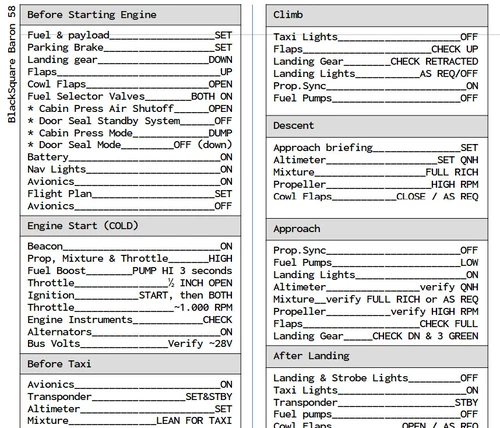Viewport: 500px width, 428px height.
Task: Click 'Propeller HIGH RPM' in Descent section
Action: coord(376,184)
